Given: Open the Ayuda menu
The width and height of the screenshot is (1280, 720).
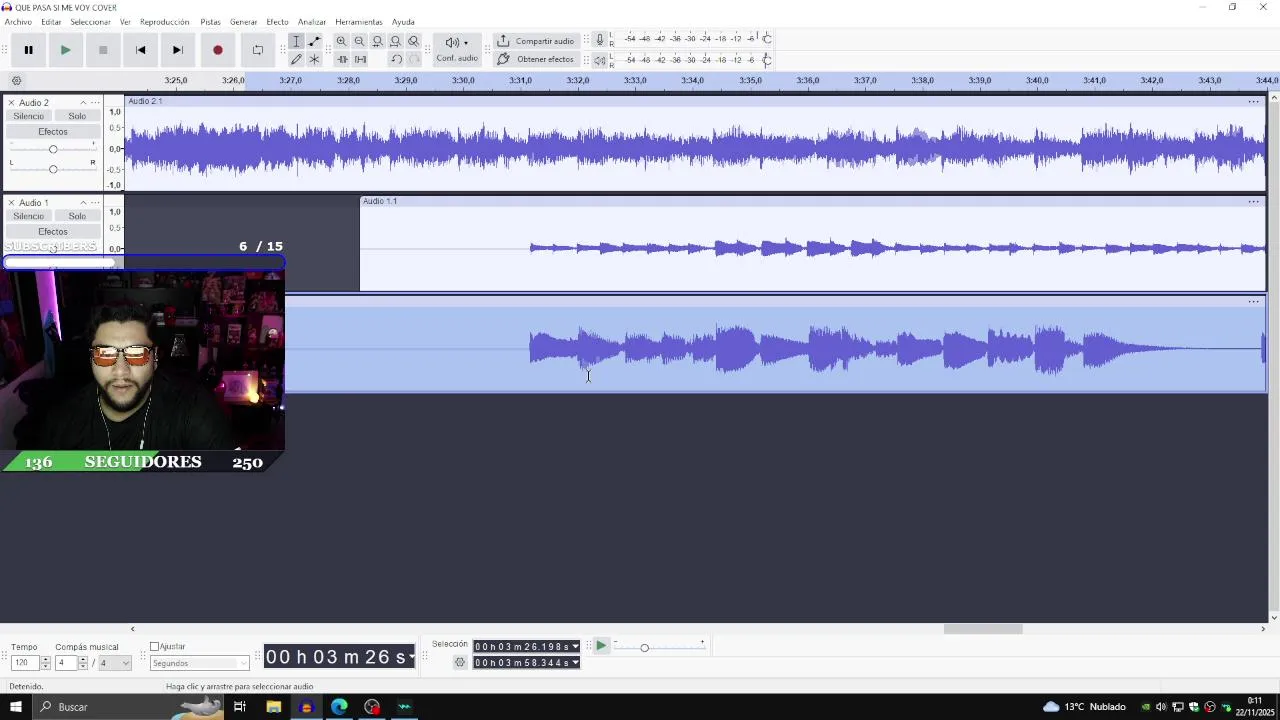Looking at the screenshot, I should click(403, 22).
